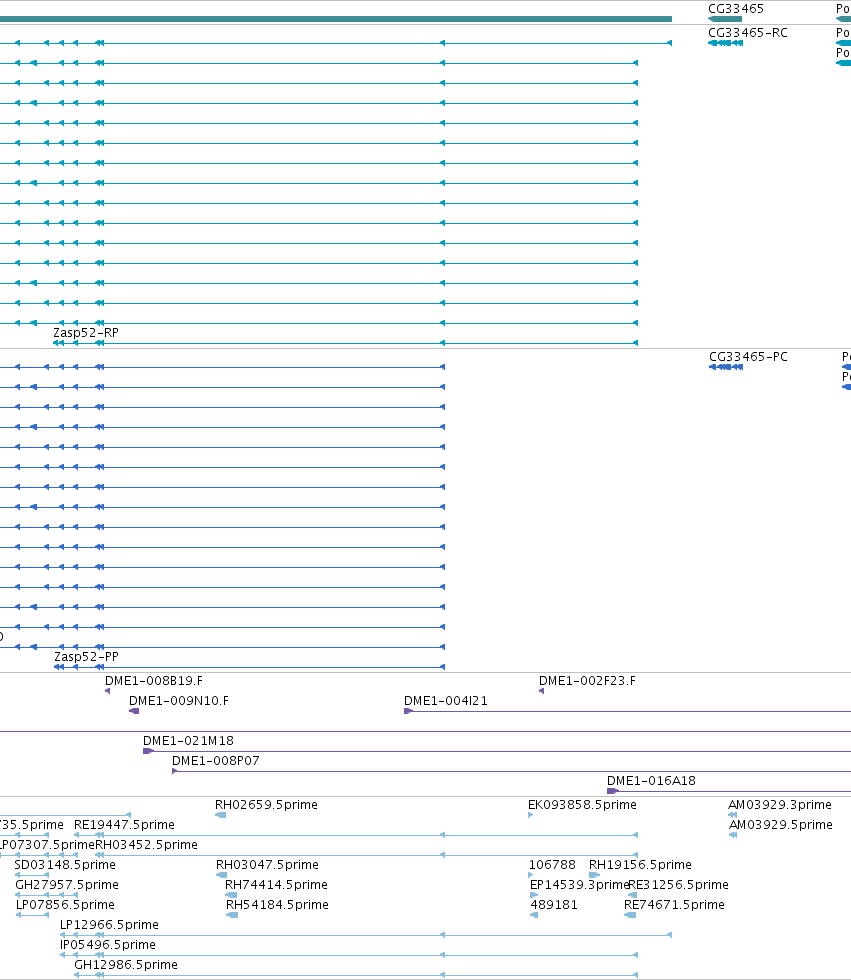Click the RH54184.5prime EST label

pos(277,904)
